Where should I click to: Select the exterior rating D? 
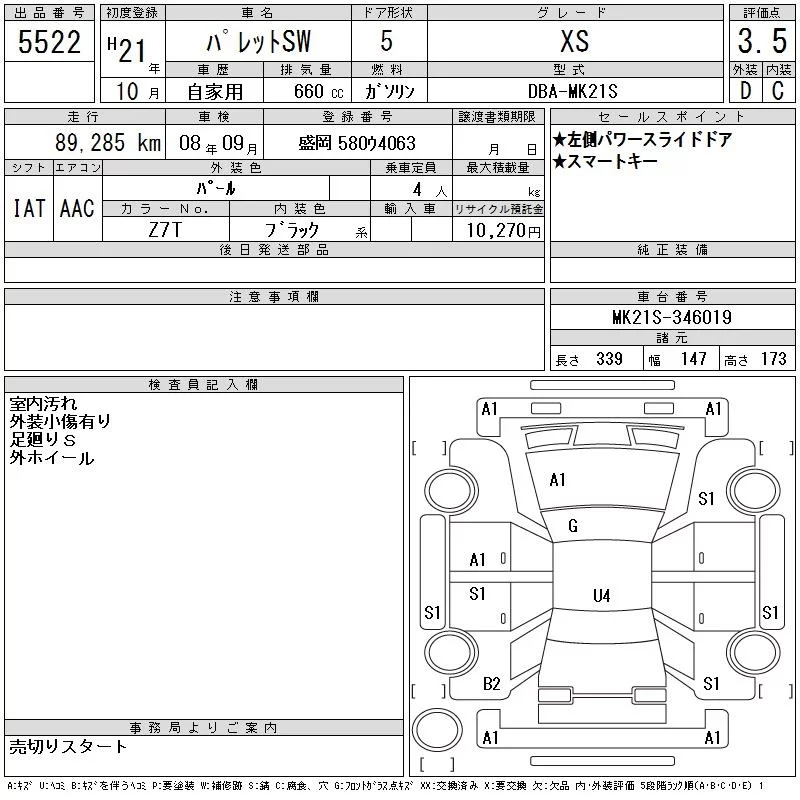coord(745,91)
